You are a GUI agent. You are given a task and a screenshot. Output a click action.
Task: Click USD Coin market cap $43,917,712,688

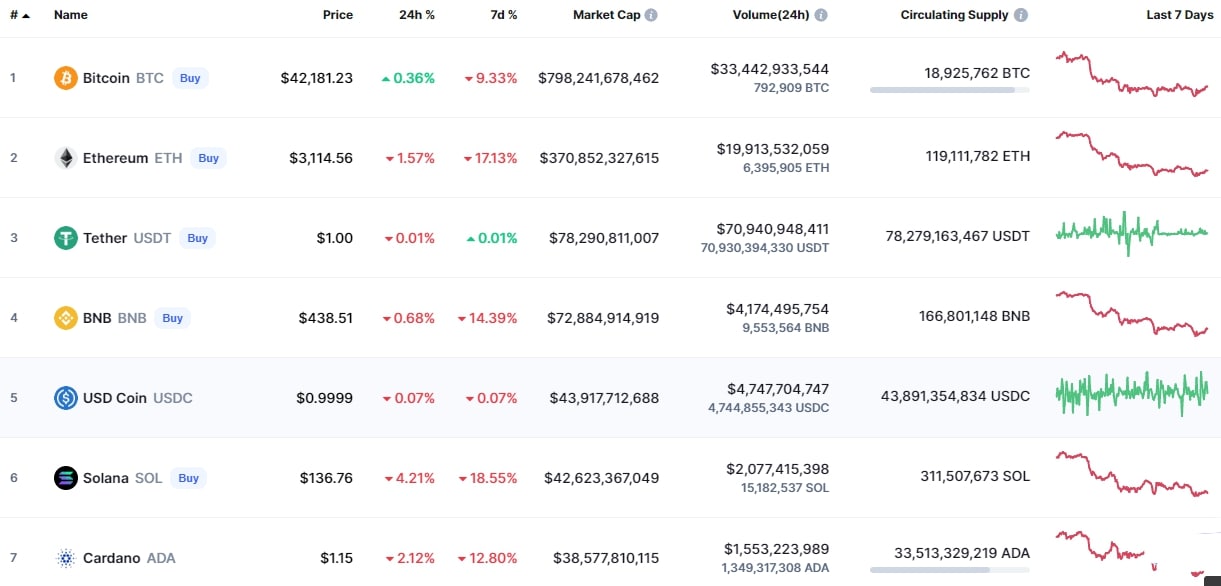pyautogui.click(x=604, y=398)
